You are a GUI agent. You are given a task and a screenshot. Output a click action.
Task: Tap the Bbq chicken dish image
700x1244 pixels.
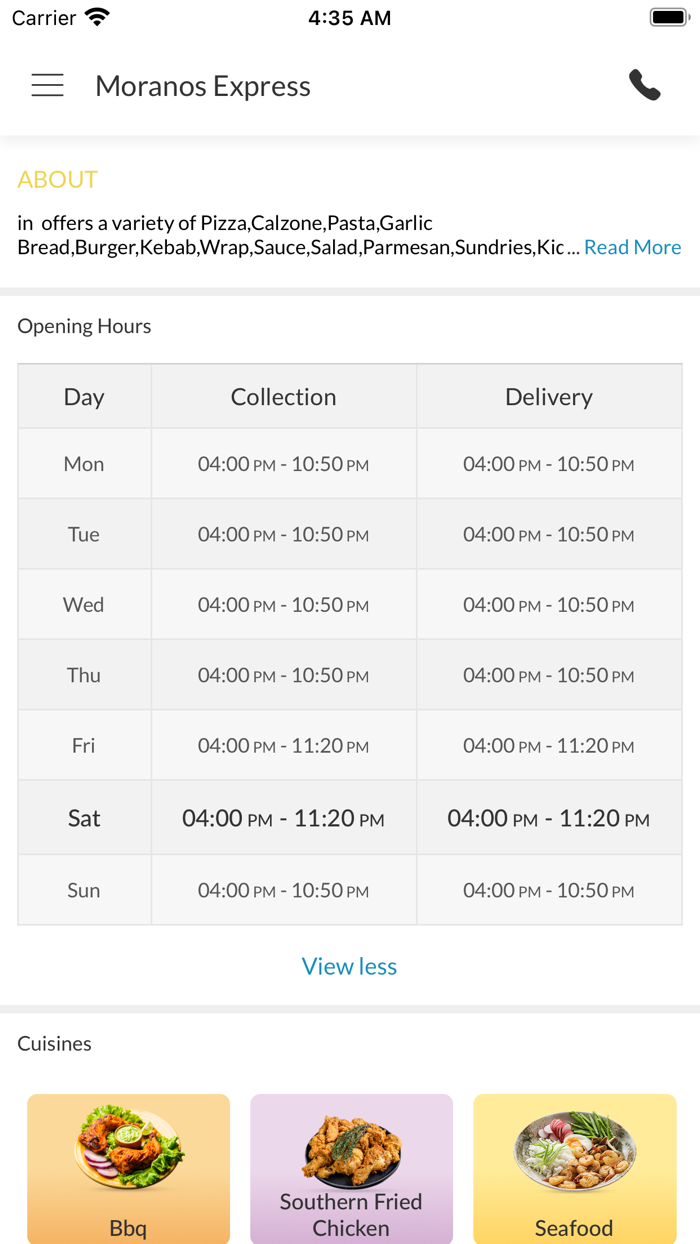click(128, 1146)
